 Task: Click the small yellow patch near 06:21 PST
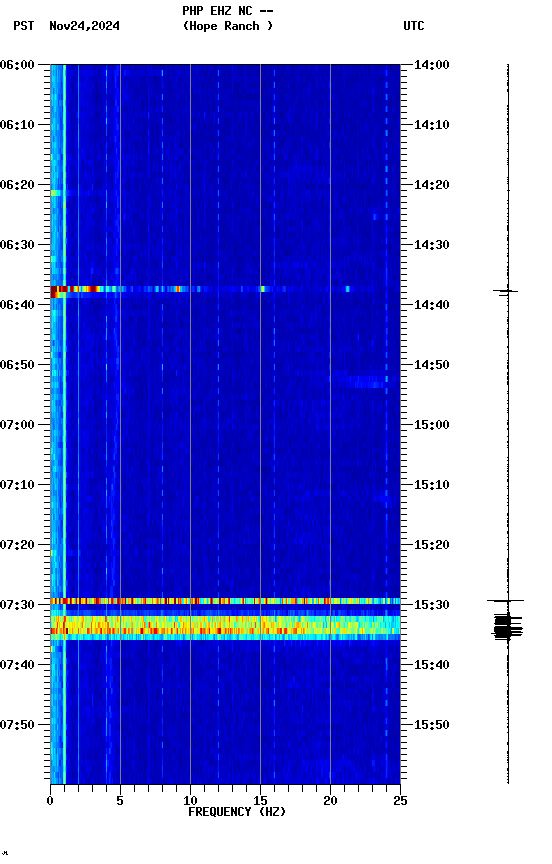pos(56,193)
